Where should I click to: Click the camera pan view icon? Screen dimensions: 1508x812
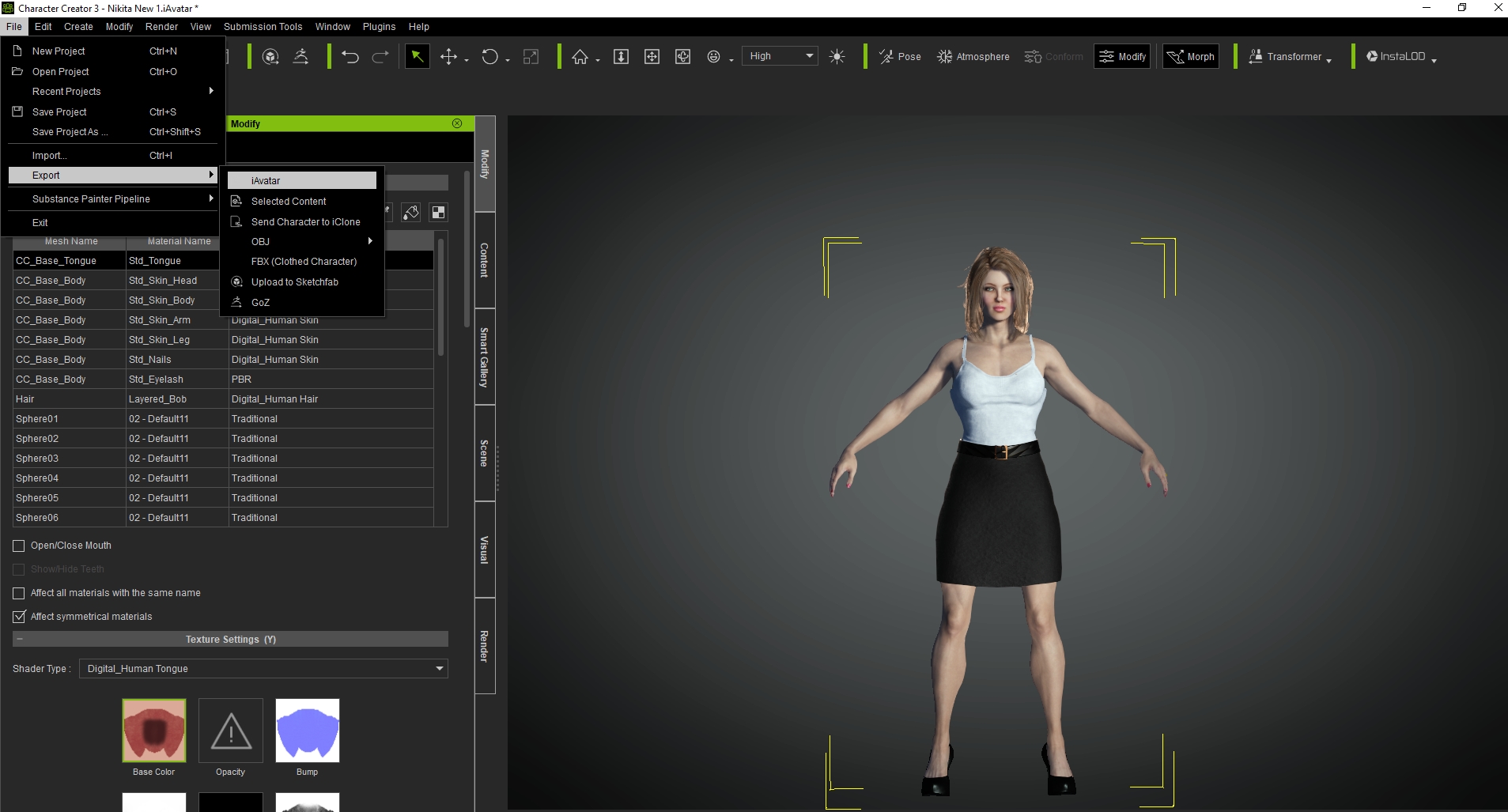(x=652, y=56)
